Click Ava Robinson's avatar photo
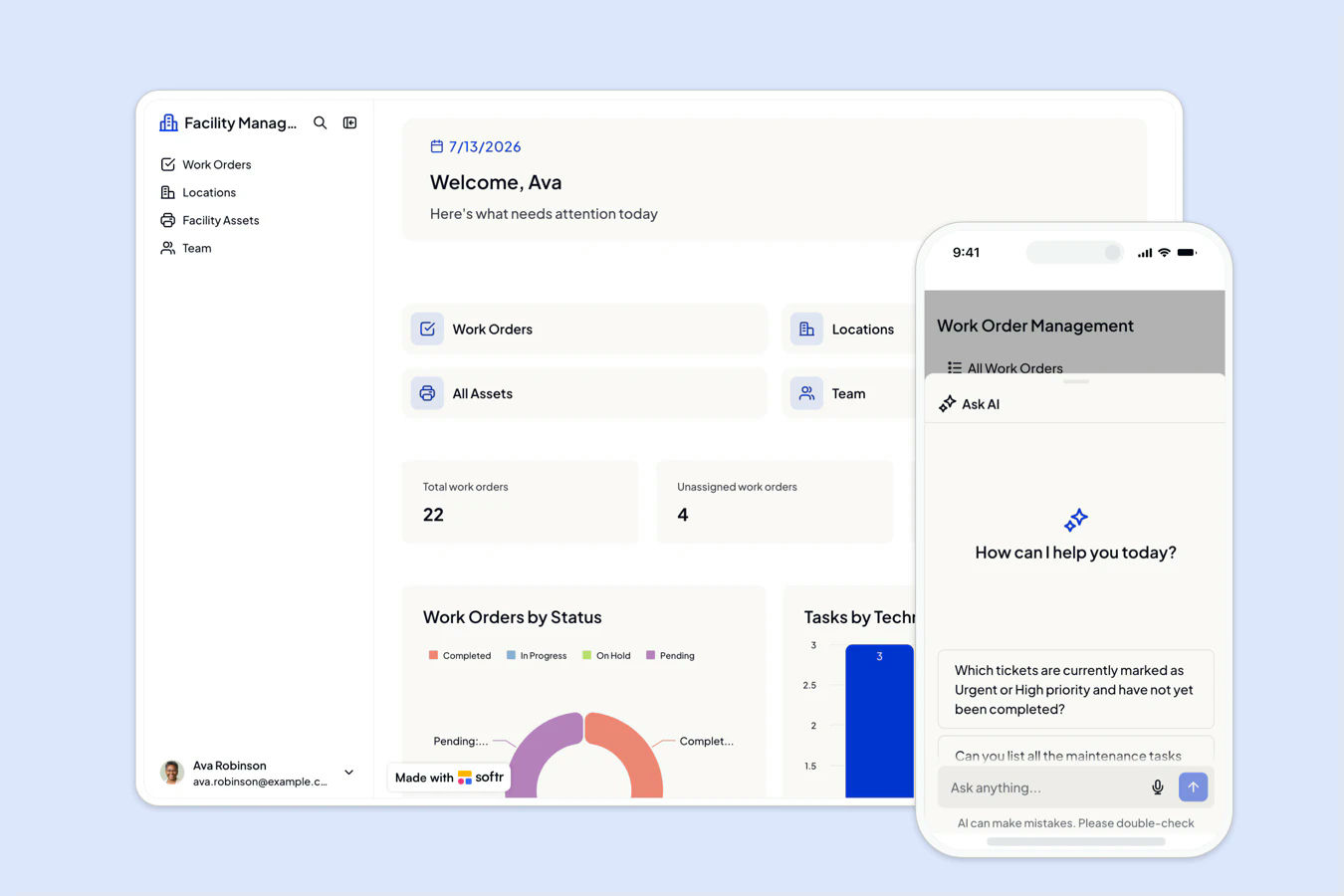Screen dimensions: 1344x896 pos(172,773)
